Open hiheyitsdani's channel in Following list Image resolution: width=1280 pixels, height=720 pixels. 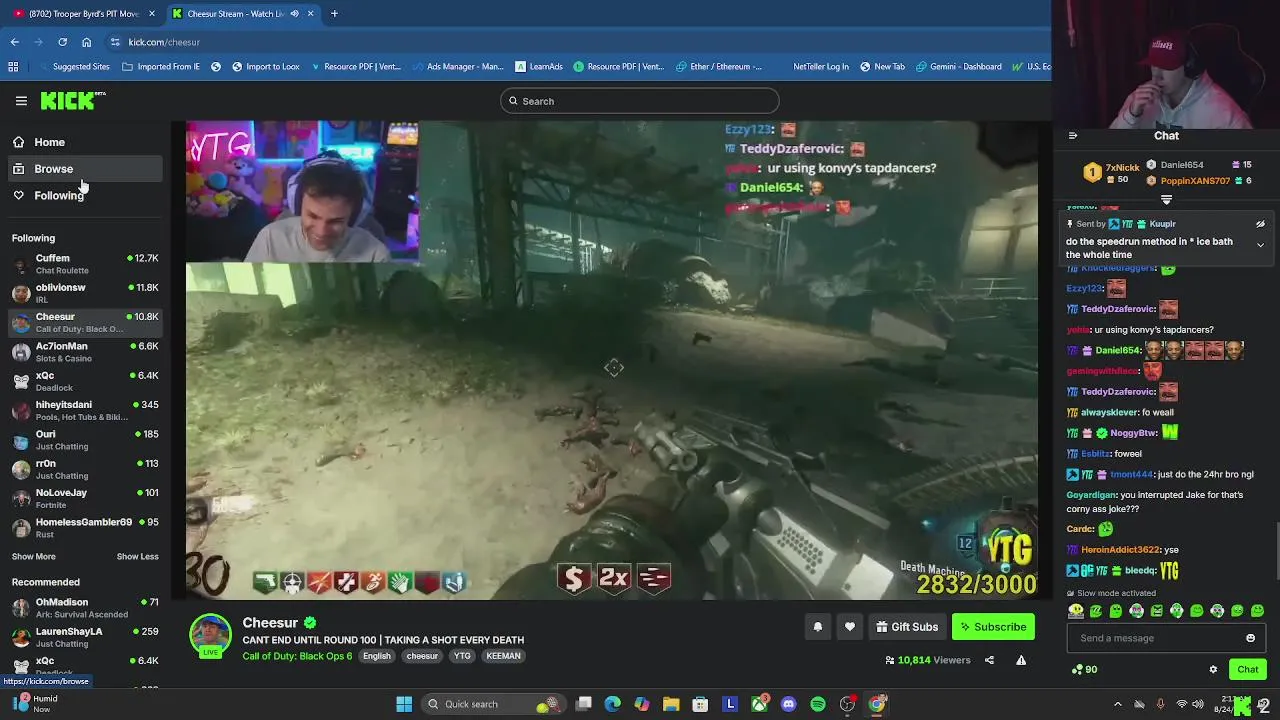point(85,410)
